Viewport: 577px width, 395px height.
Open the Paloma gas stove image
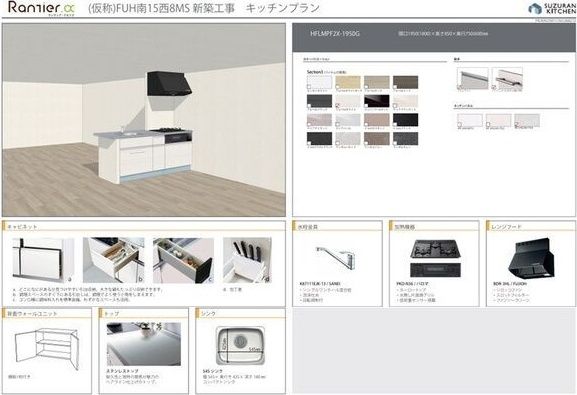(x=434, y=258)
